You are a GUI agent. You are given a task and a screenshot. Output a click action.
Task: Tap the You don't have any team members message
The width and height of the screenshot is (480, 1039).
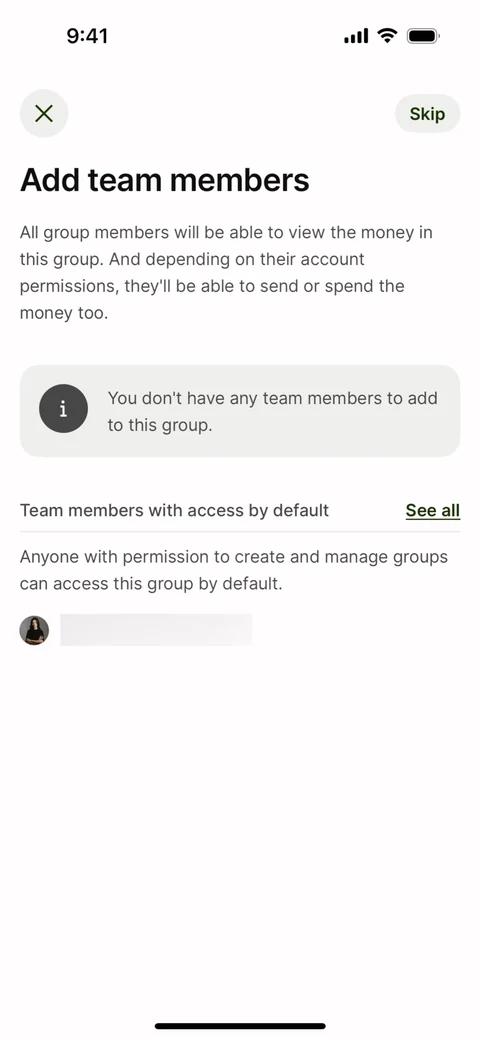click(x=272, y=398)
